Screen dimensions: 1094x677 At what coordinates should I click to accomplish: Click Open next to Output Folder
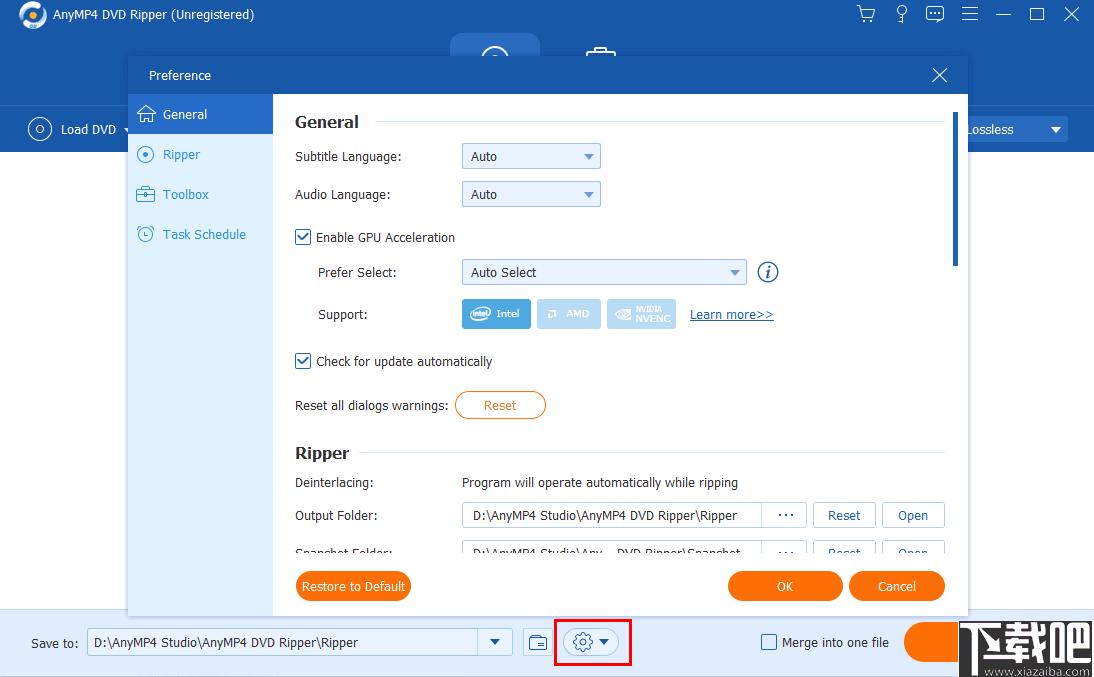(913, 516)
